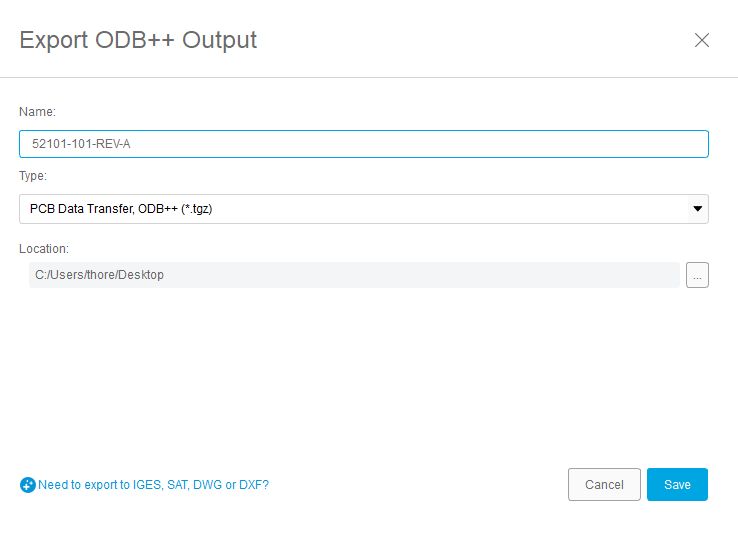Click the Name field containing 52101-101-REV-A
This screenshot has width=738, height=534.
[364, 144]
